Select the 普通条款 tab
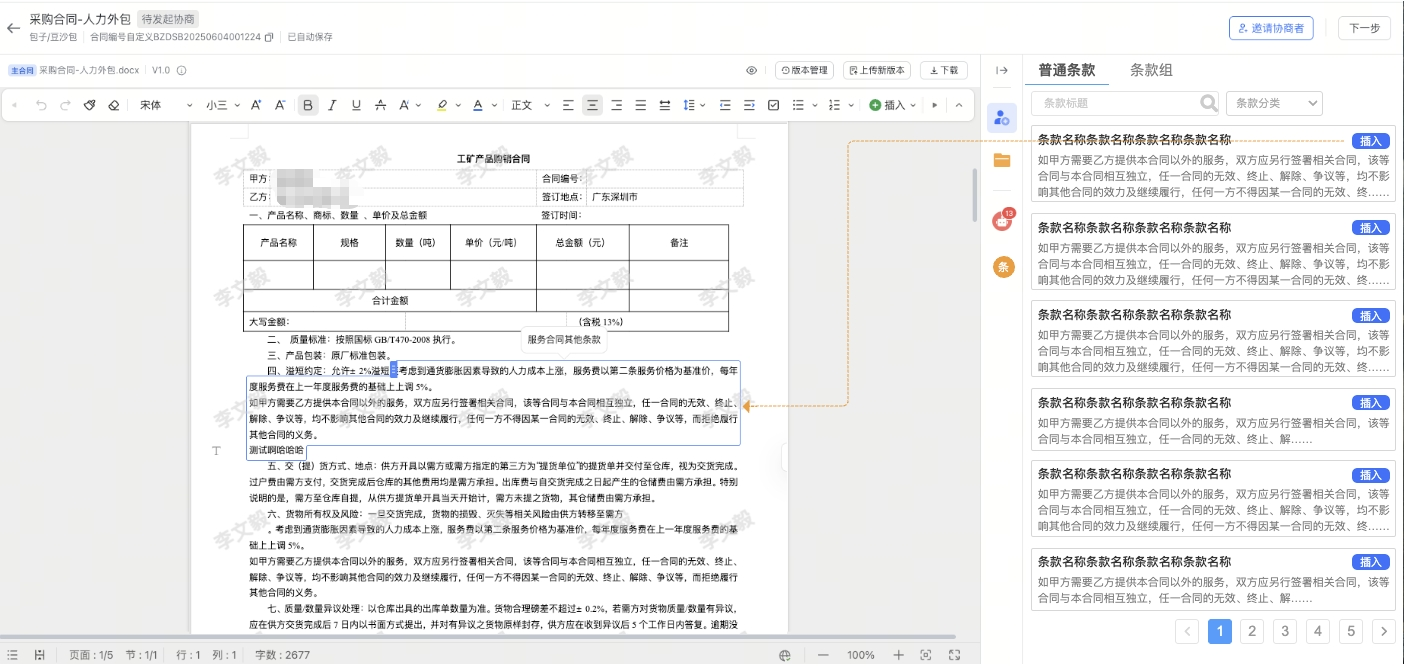1406x666 pixels. coord(1066,70)
